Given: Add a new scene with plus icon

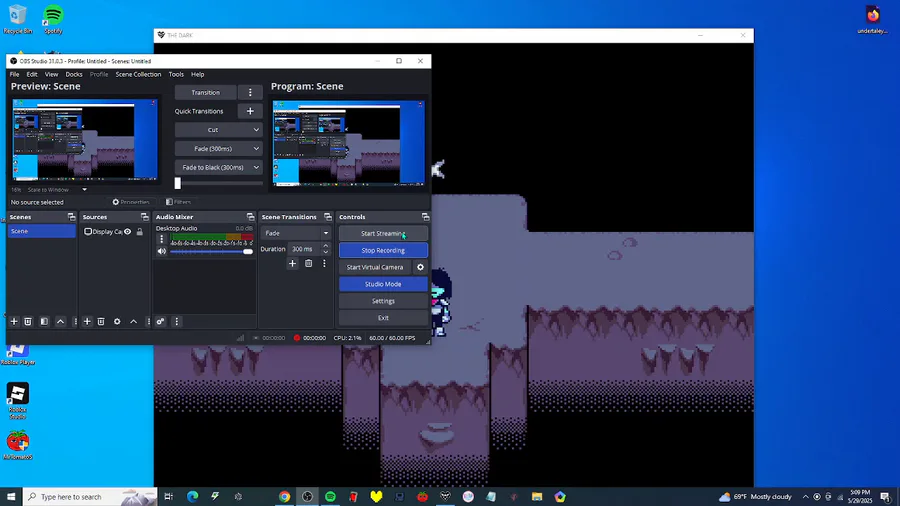Looking at the screenshot, I should click(x=14, y=321).
